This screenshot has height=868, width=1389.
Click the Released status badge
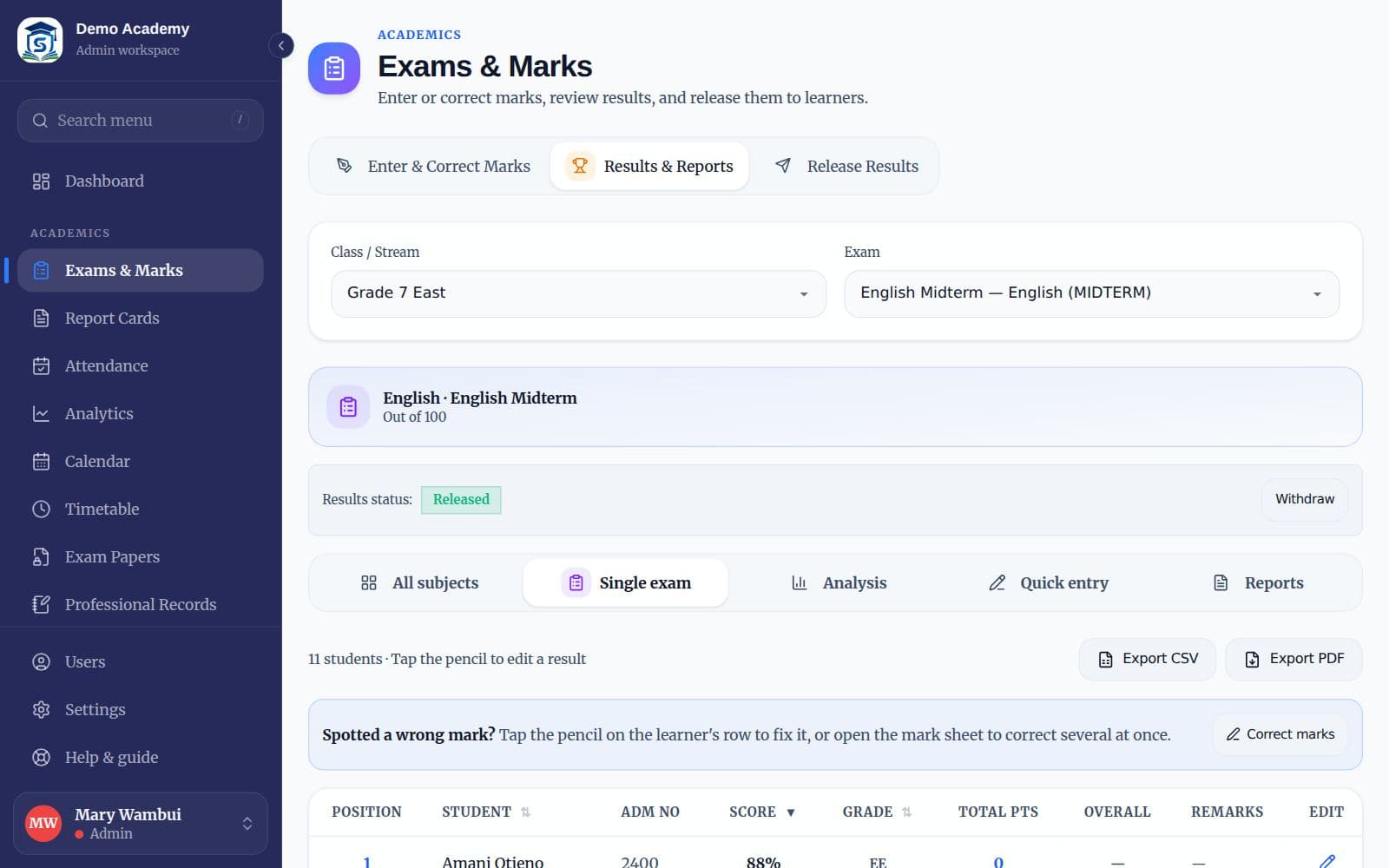coord(461,500)
